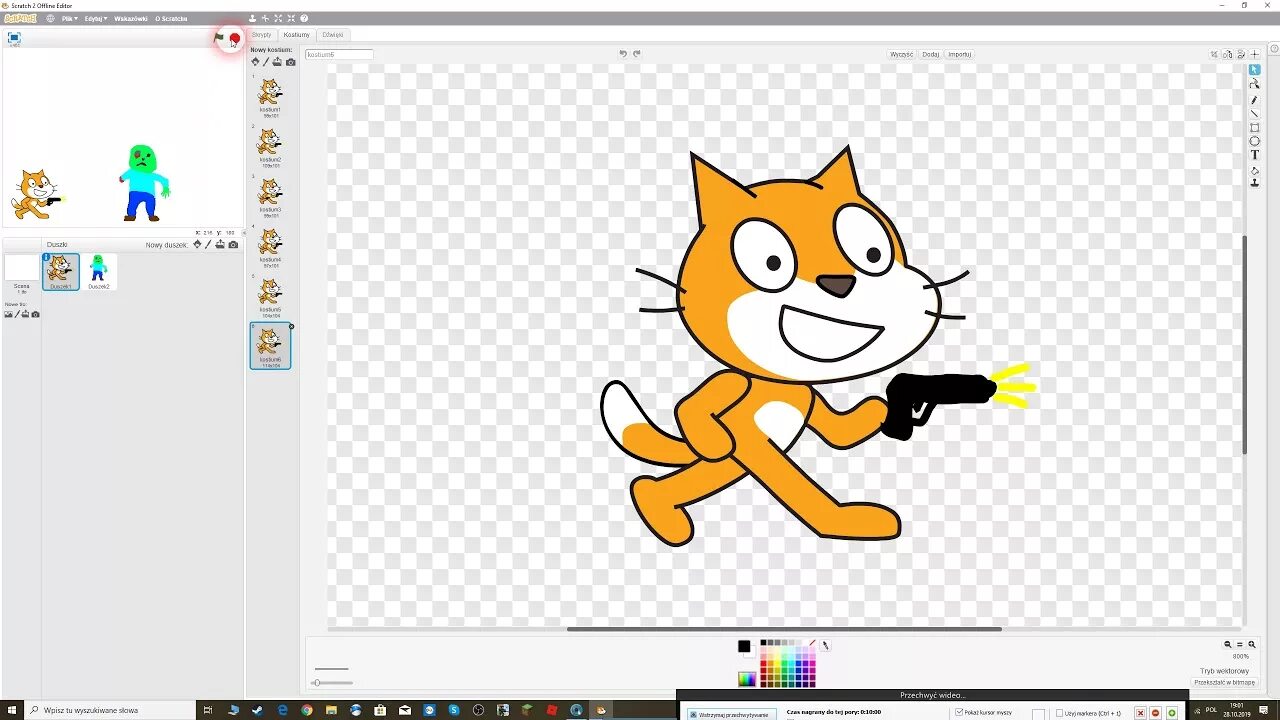Screen dimensions: 1280x720
Task: Select the Duszek2 sprite
Action: tap(98, 272)
